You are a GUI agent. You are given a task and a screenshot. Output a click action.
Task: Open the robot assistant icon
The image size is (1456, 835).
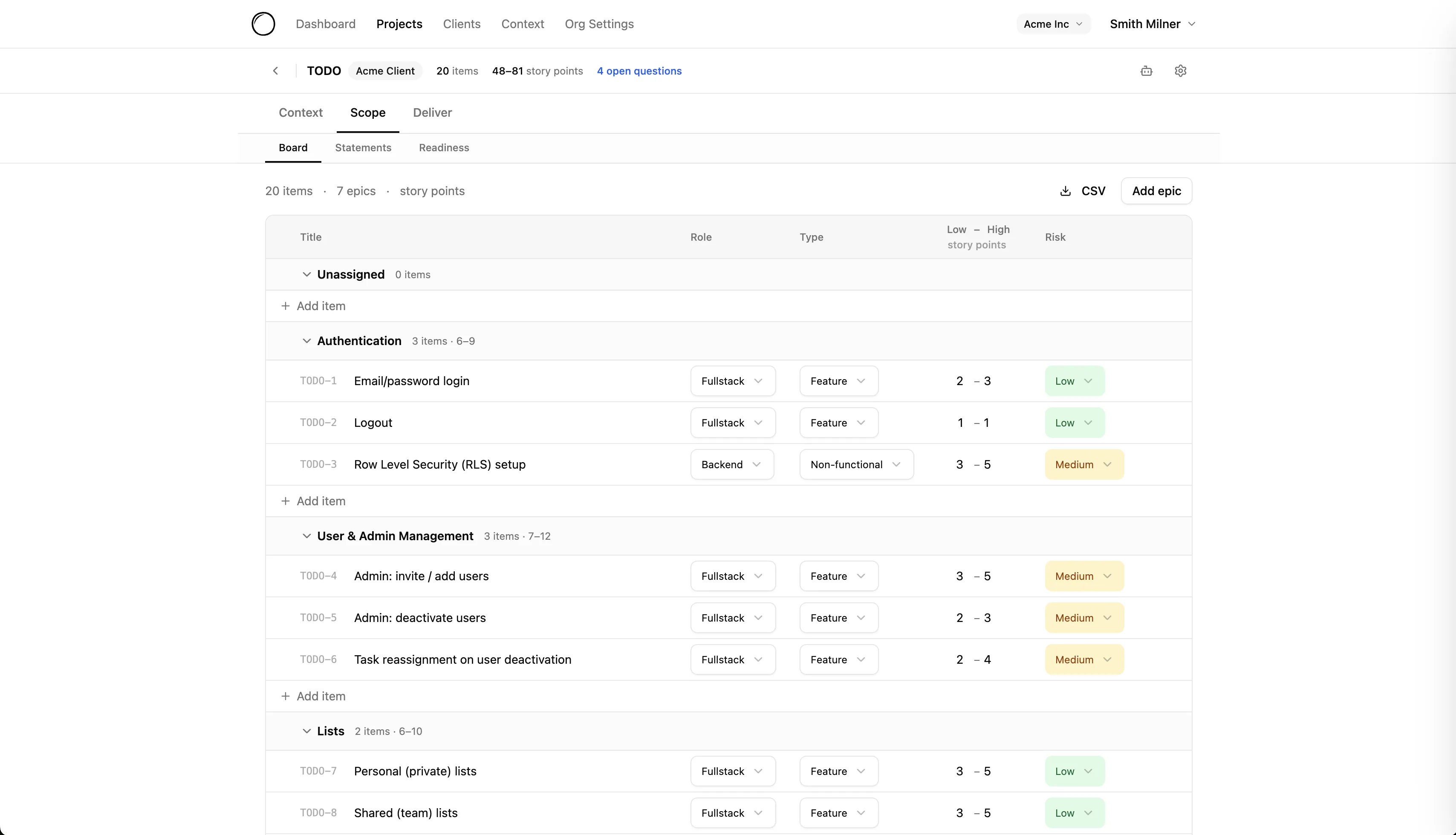tap(1146, 71)
